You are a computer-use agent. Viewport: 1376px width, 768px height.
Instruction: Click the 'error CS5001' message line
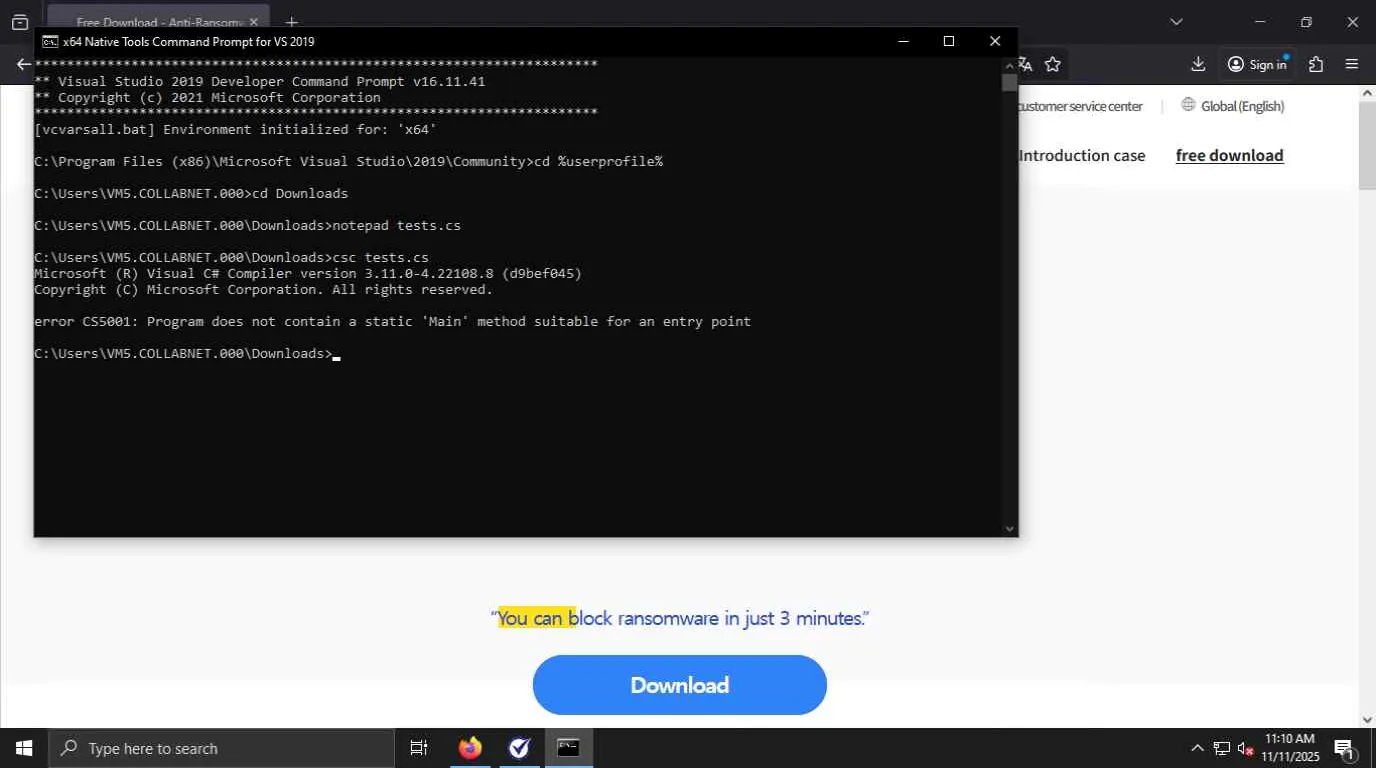[392, 321]
